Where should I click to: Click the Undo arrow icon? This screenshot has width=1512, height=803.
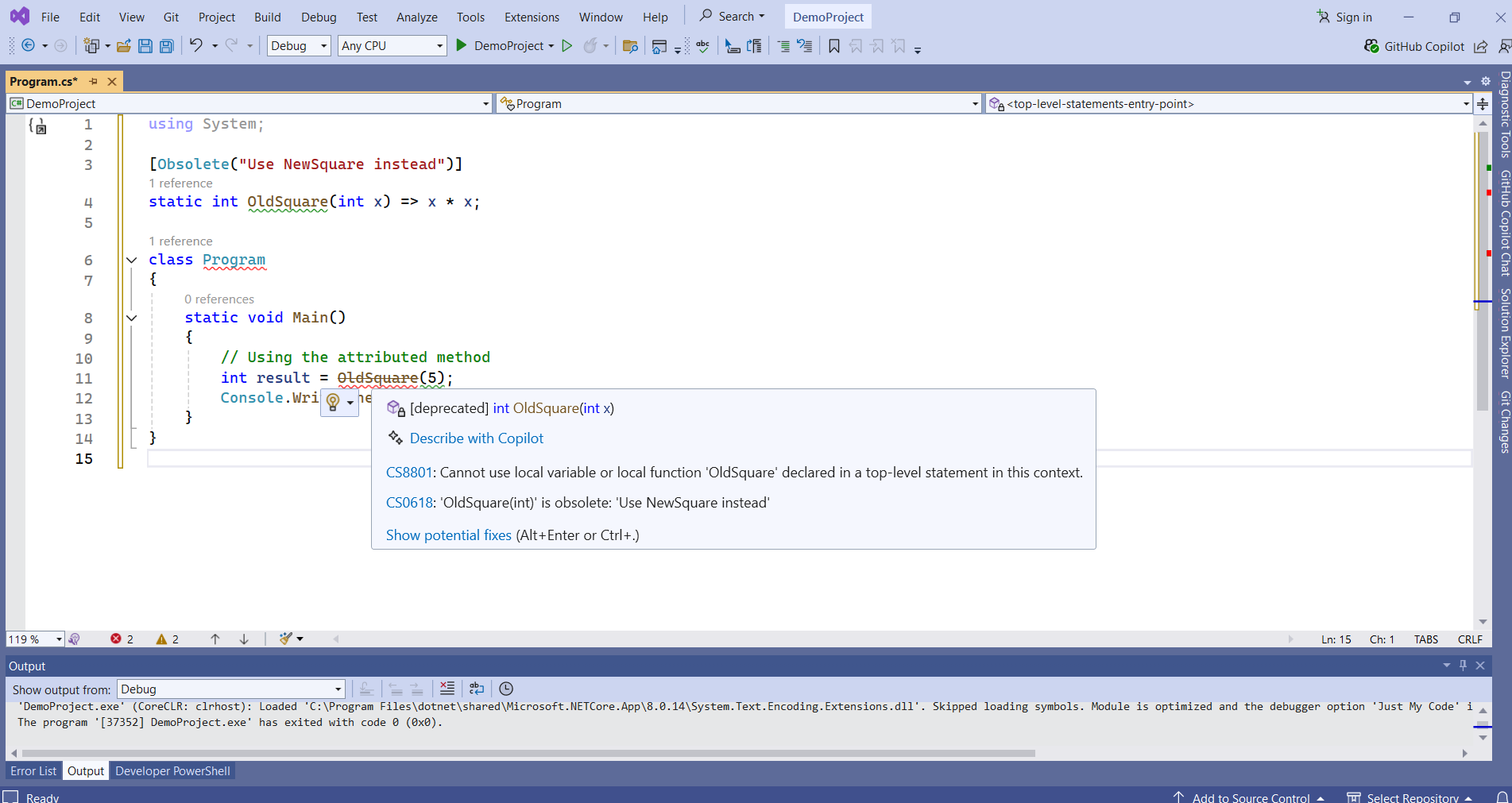click(x=195, y=45)
